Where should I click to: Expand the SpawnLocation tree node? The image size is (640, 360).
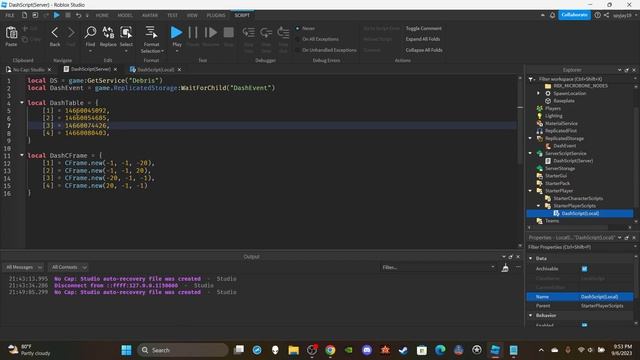click(538, 93)
